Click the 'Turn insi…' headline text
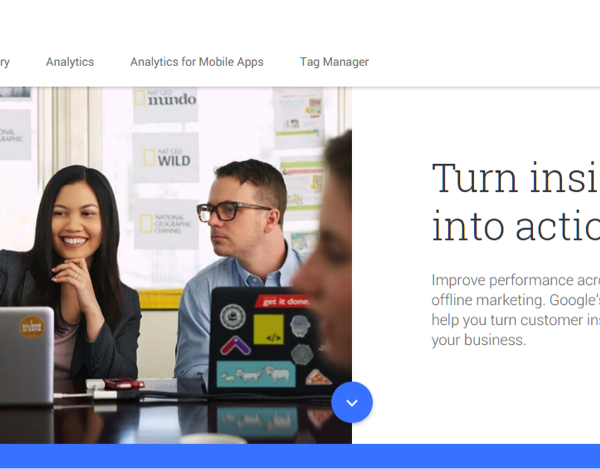 [x=516, y=202]
